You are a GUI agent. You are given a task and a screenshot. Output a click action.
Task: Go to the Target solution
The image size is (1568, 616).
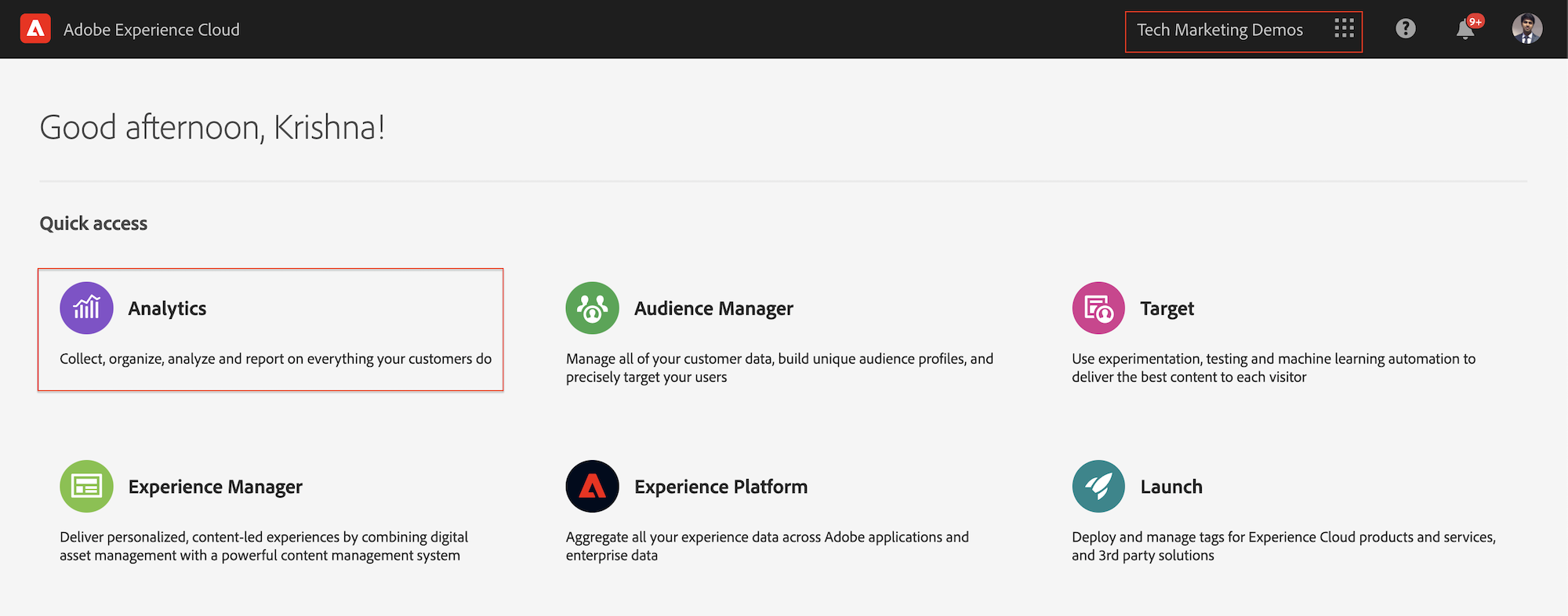1167,309
